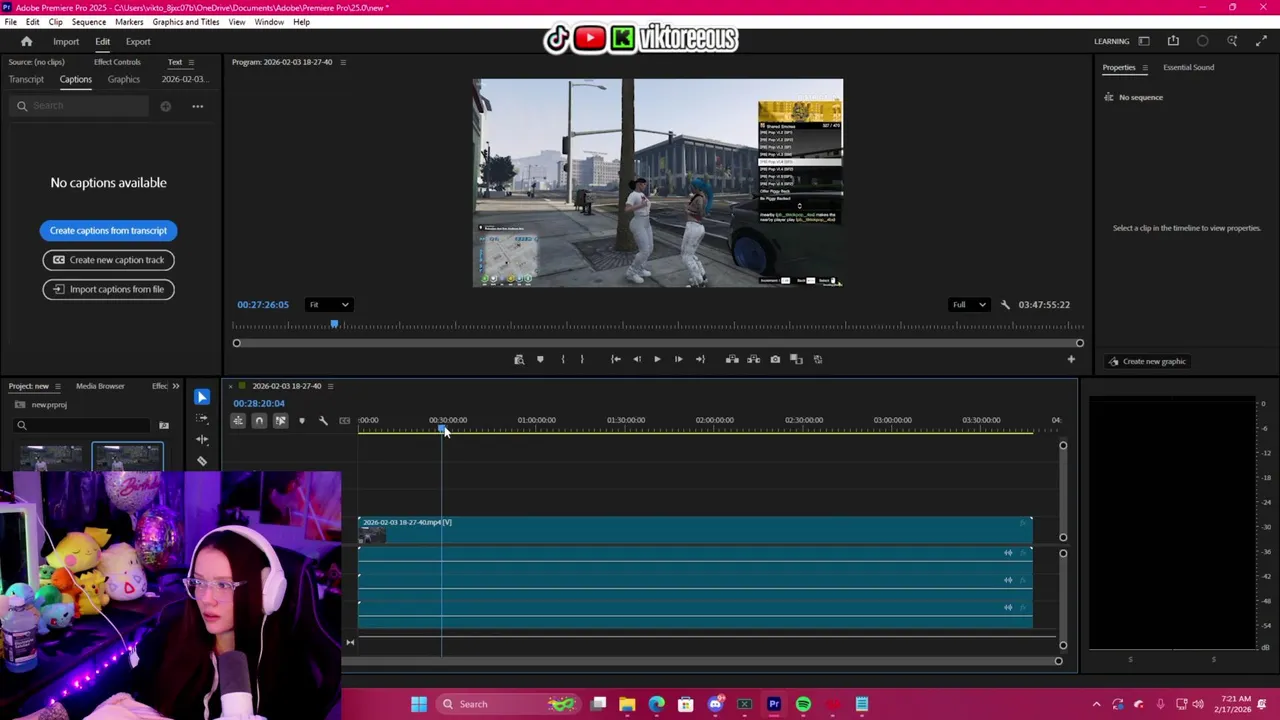
Task: Switch to the Transcript tab
Action: [26, 79]
